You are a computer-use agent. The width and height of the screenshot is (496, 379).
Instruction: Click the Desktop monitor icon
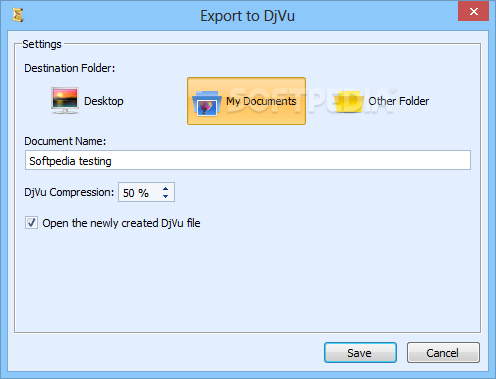[65, 101]
